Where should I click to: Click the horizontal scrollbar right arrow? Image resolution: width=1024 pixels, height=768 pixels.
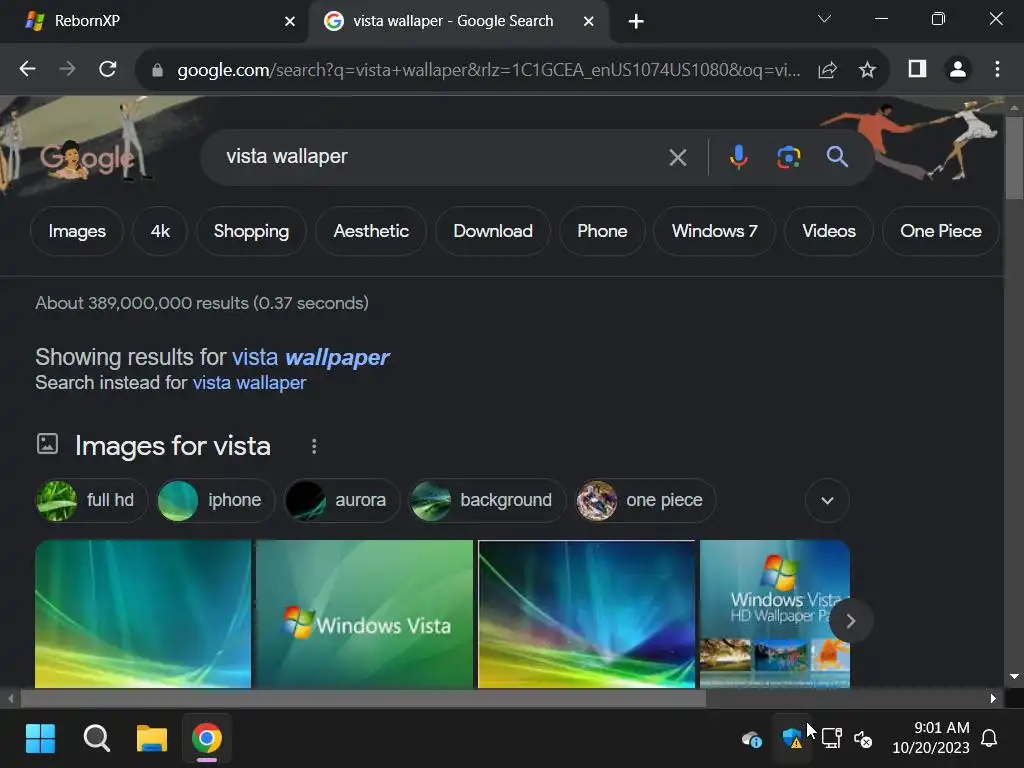[993, 698]
